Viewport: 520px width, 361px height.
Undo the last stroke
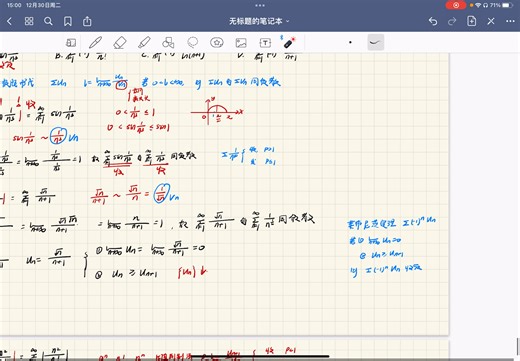pos(433,21)
